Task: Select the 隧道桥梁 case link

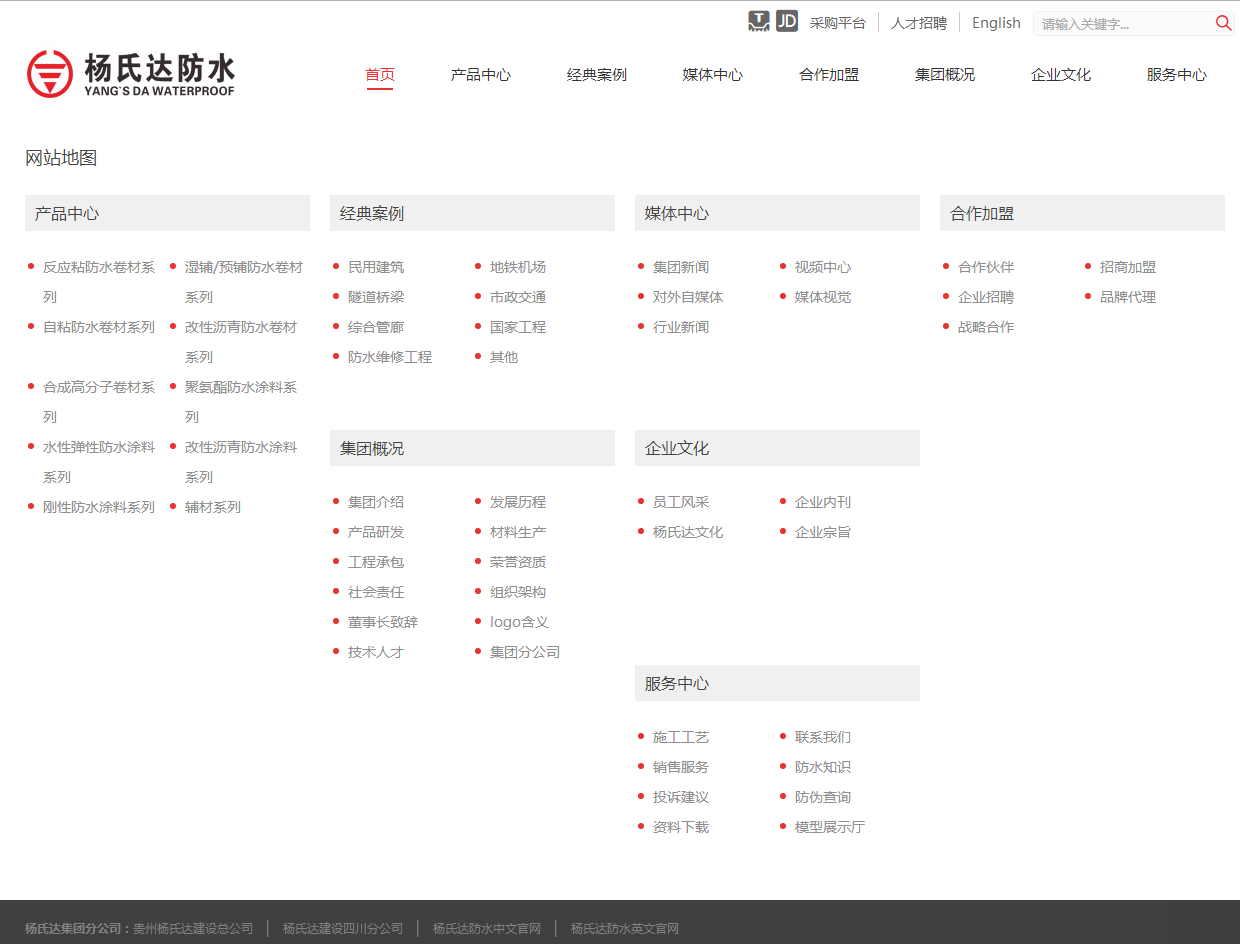Action: [x=376, y=297]
